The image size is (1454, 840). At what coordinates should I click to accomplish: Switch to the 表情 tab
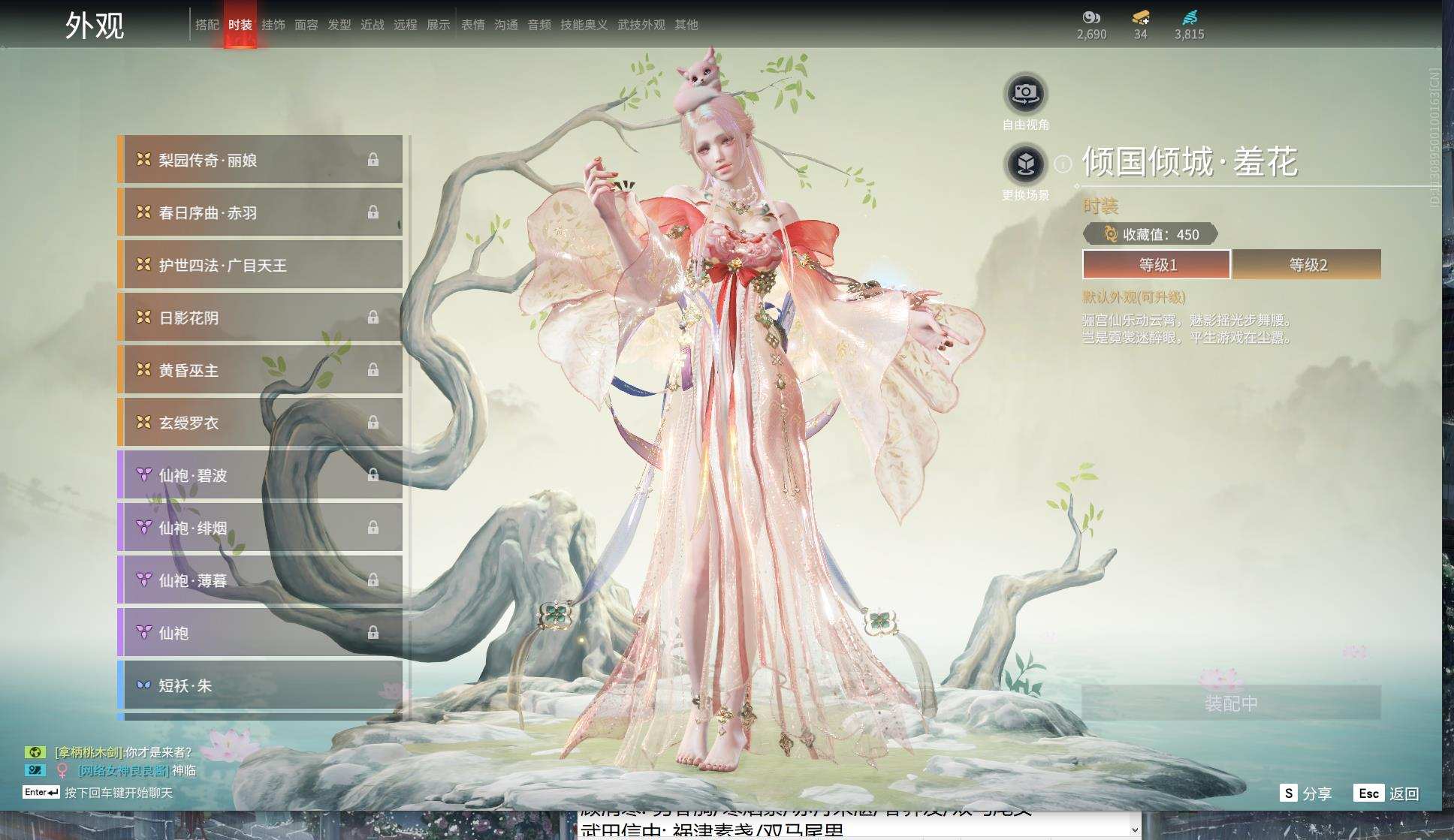coord(473,25)
